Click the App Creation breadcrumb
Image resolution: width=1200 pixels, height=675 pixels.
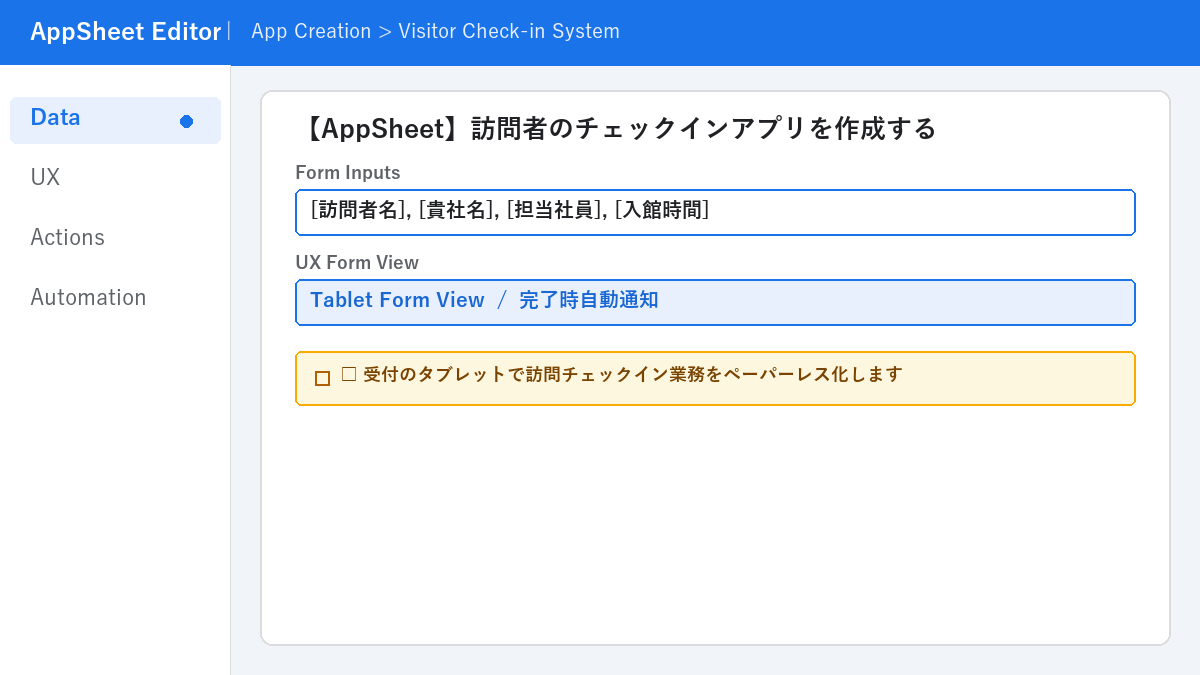pyautogui.click(x=311, y=31)
